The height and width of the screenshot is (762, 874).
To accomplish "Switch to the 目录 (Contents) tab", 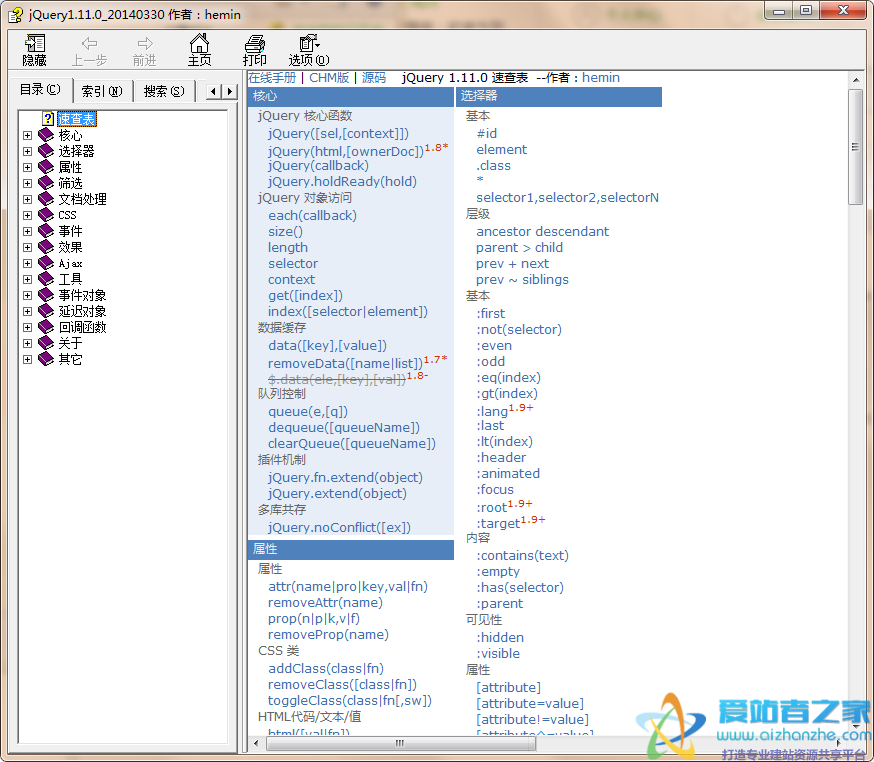I will [41, 90].
